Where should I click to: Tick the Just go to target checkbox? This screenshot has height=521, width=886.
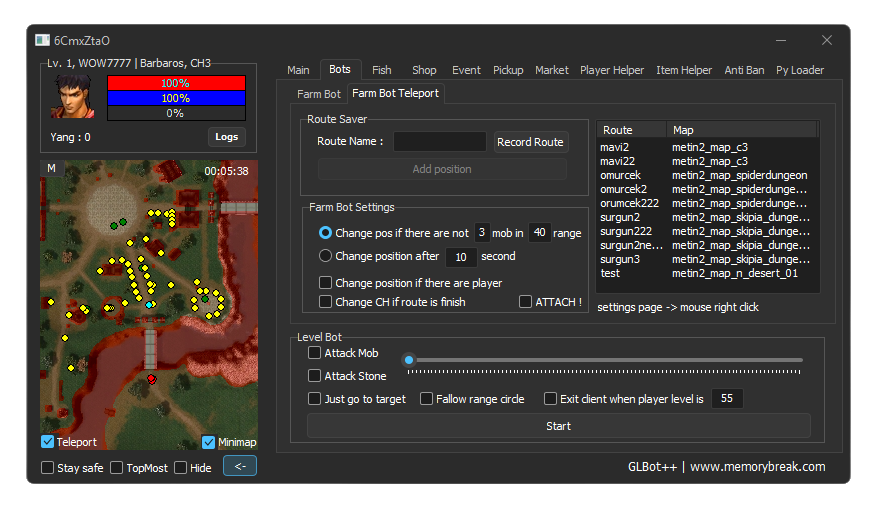click(314, 399)
